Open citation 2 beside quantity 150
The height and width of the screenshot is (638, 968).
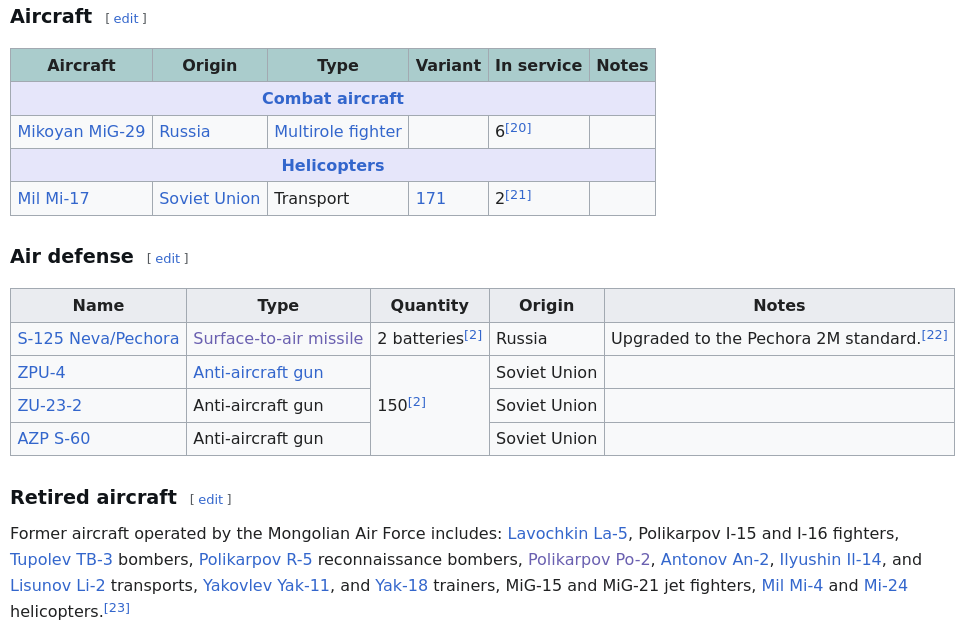[x=417, y=402]
